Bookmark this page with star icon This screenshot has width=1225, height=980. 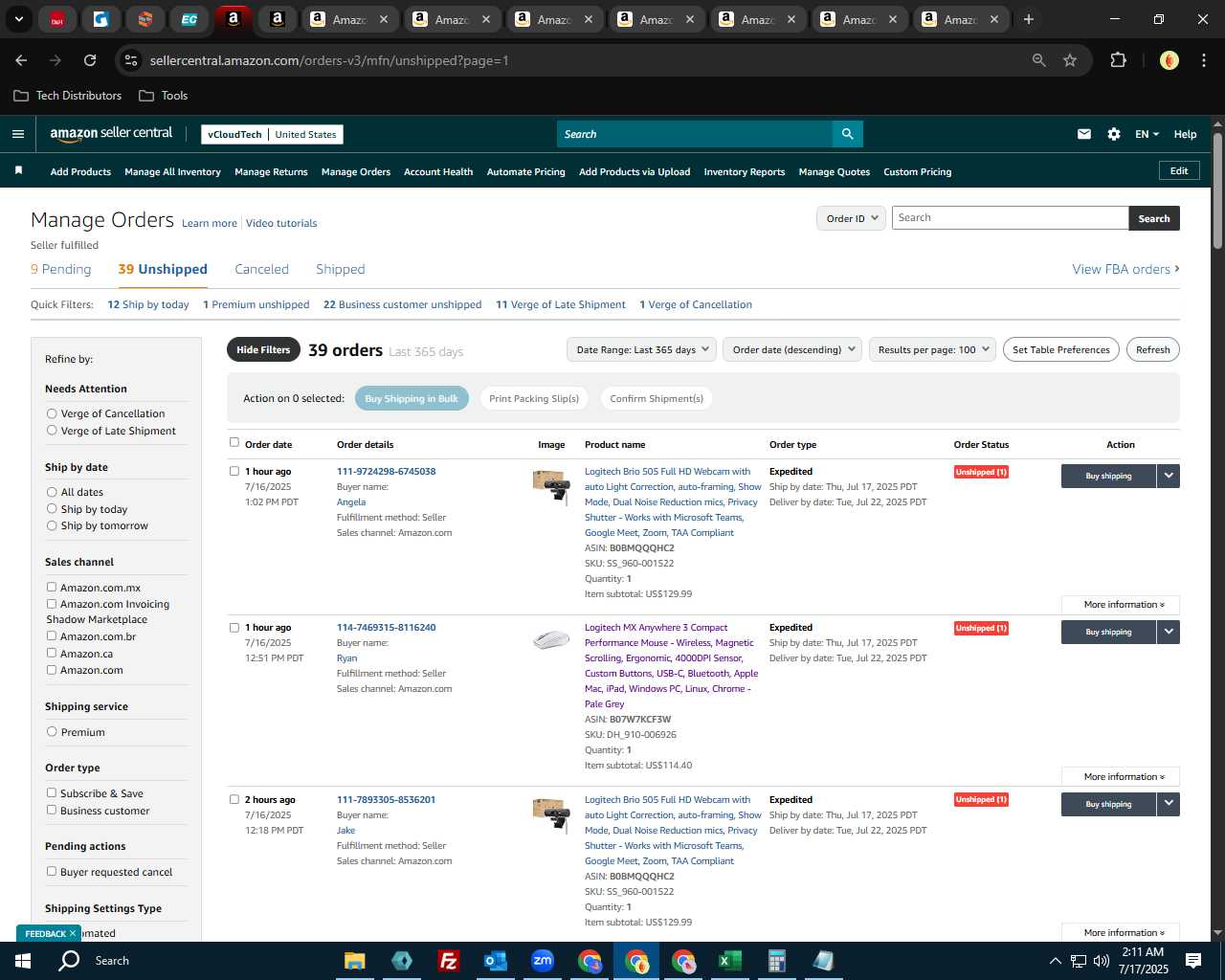[1070, 60]
